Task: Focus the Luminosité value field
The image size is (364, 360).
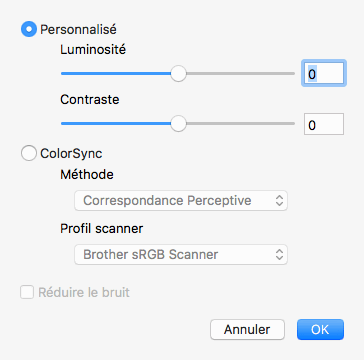Action: pyautogui.click(x=324, y=73)
